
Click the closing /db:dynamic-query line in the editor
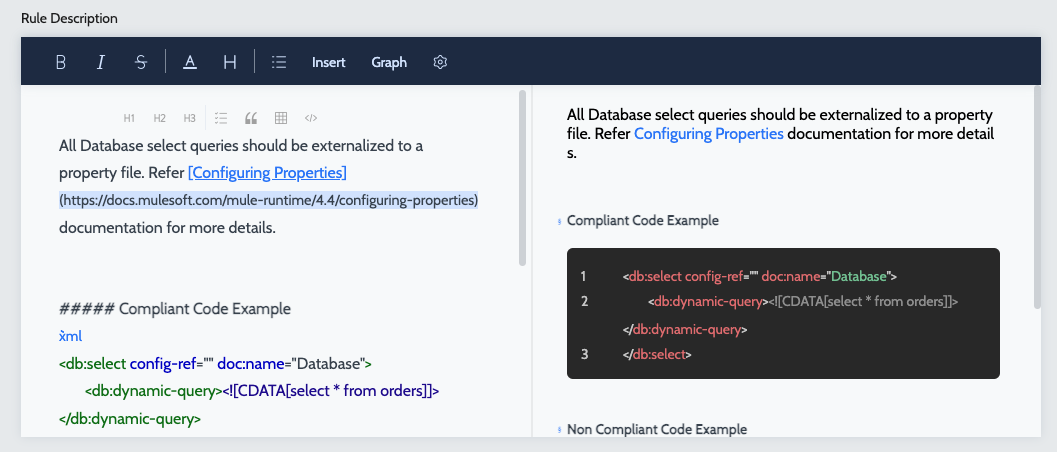130,418
